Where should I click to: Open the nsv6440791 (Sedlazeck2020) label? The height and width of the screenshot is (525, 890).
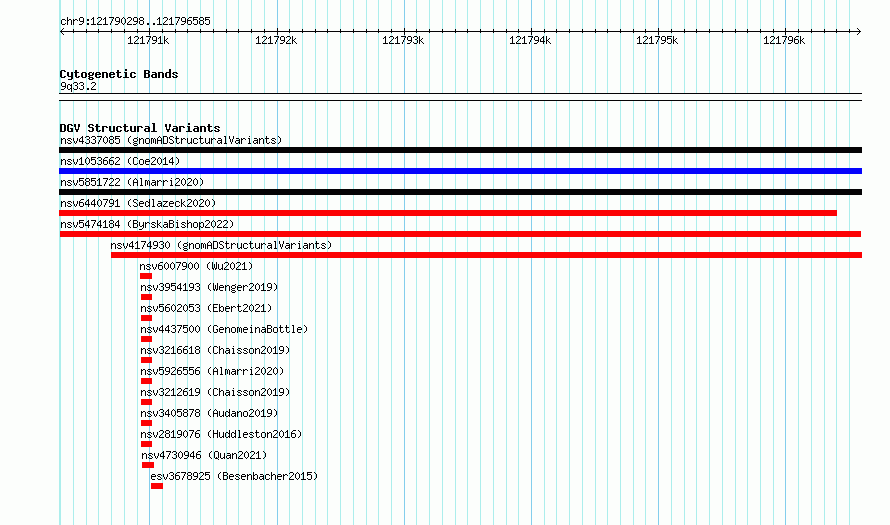tap(138, 203)
